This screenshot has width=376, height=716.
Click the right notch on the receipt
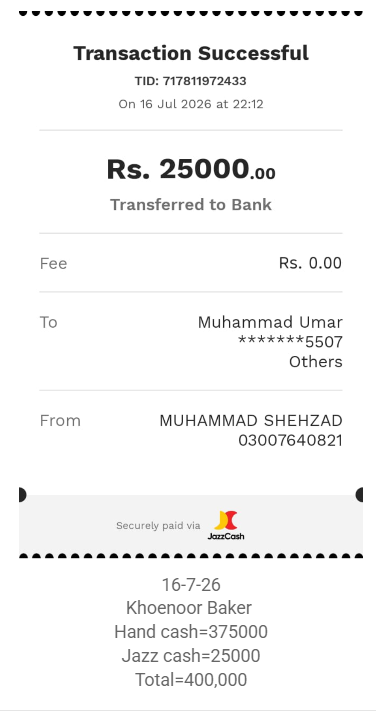(x=359, y=495)
